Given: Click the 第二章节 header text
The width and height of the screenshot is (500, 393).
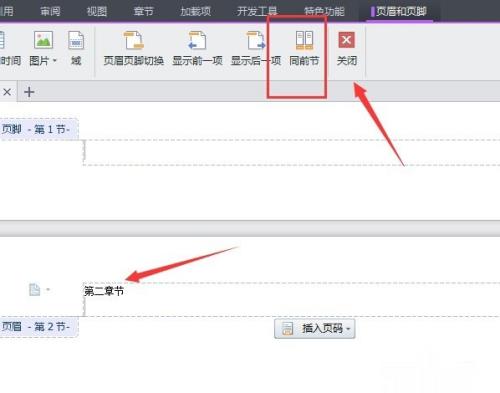Looking at the screenshot, I should pos(104,291).
